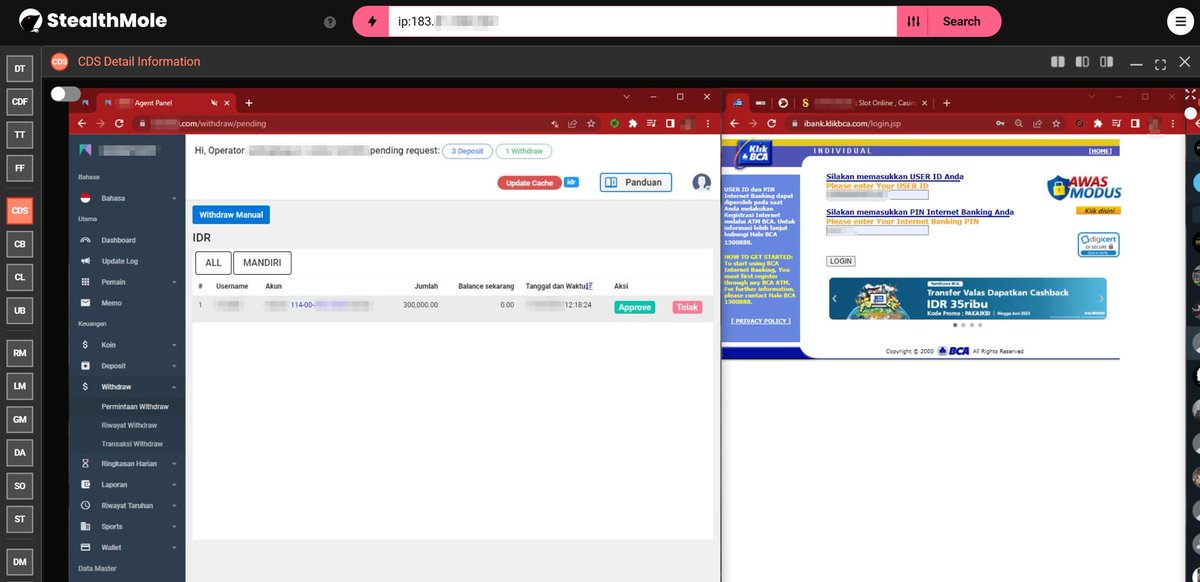
Task: Open the ST sidebar module
Action: [20, 518]
